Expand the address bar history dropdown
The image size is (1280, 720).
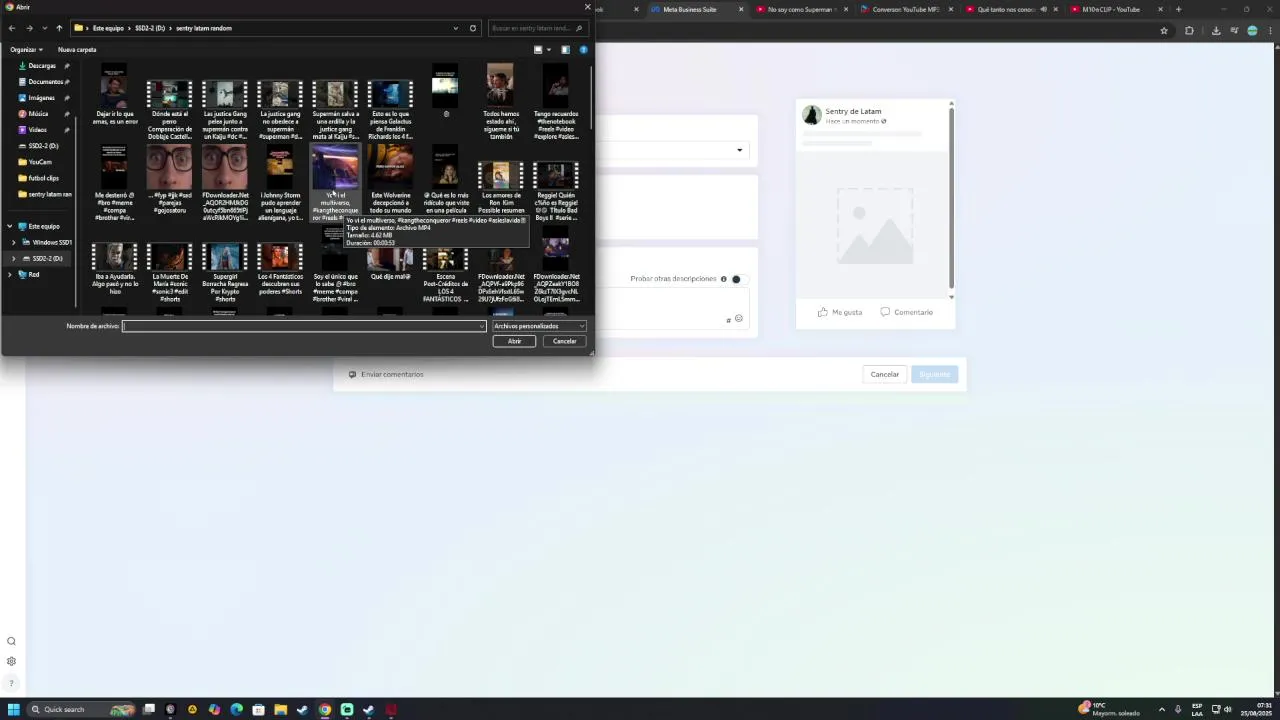tap(456, 28)
